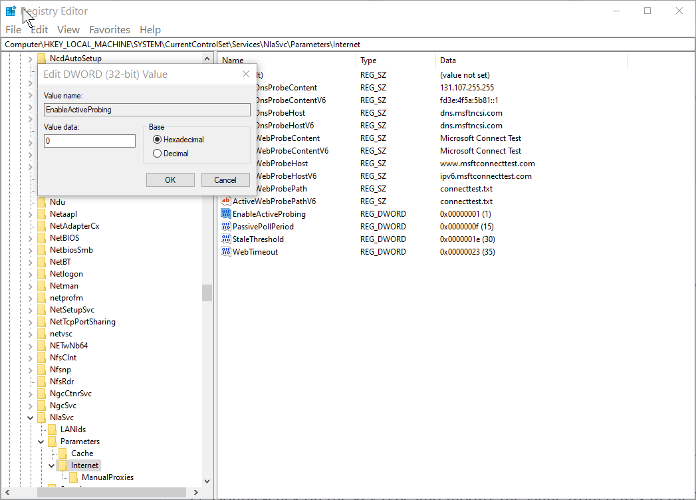696x500 pixels.
Task: Maximize the Registry Editor window
Action: (x=648, y=11)
